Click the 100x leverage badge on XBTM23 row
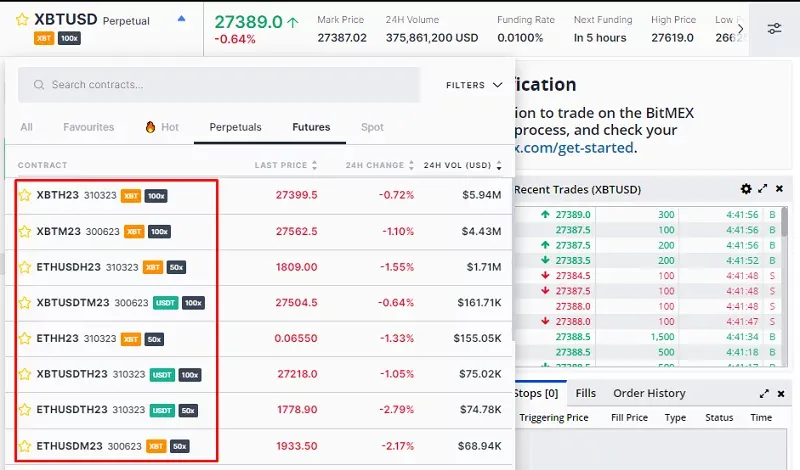Viewport: 800px width, 470px height. (159, 232)
